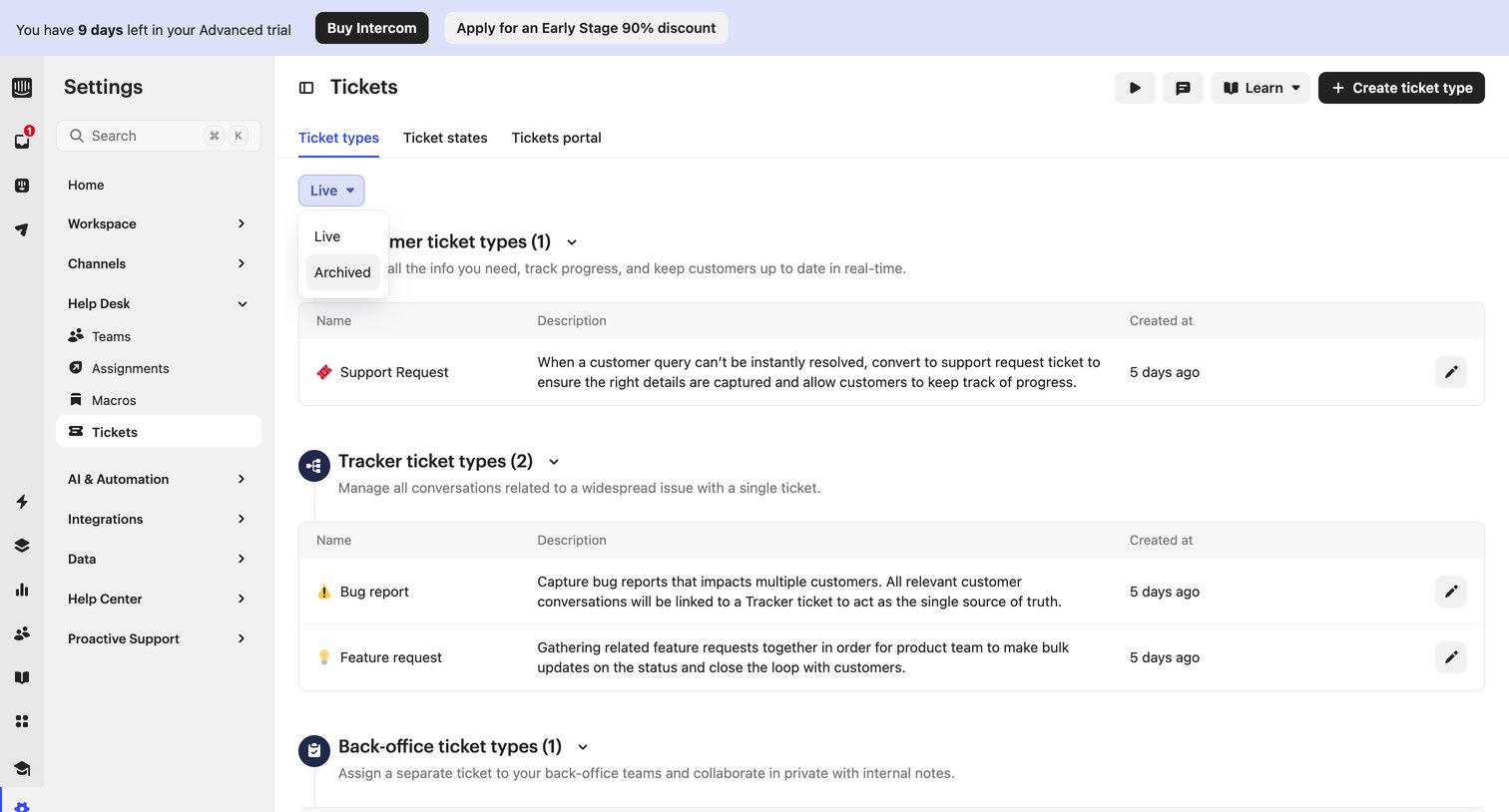This screenshot has height=812, width=1509.
Task: Select Archived in the filter menu
Action: [x=343, y=272]
